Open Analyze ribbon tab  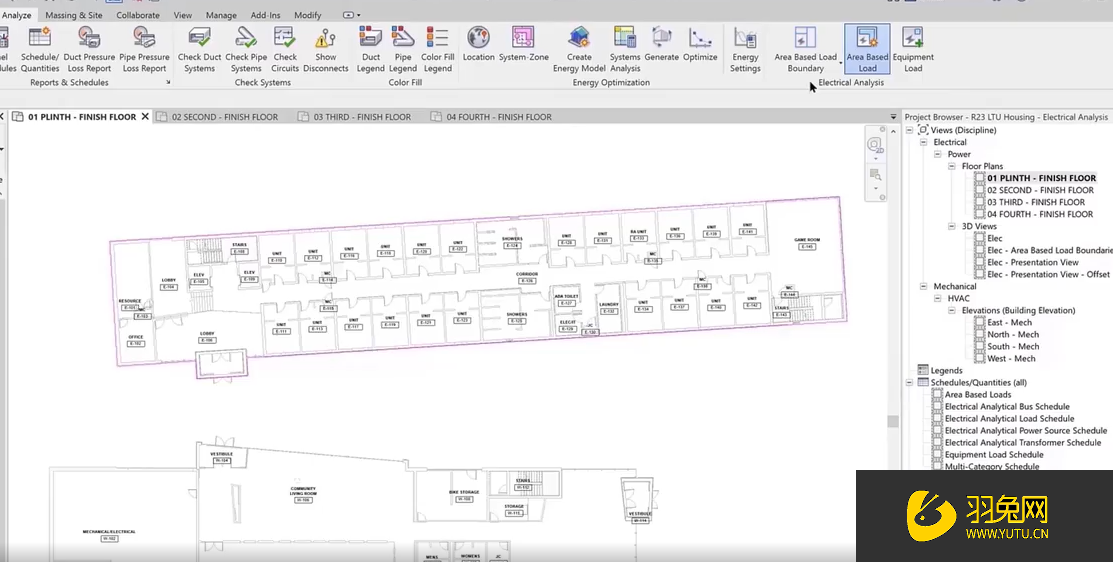[x=16, y=15]
